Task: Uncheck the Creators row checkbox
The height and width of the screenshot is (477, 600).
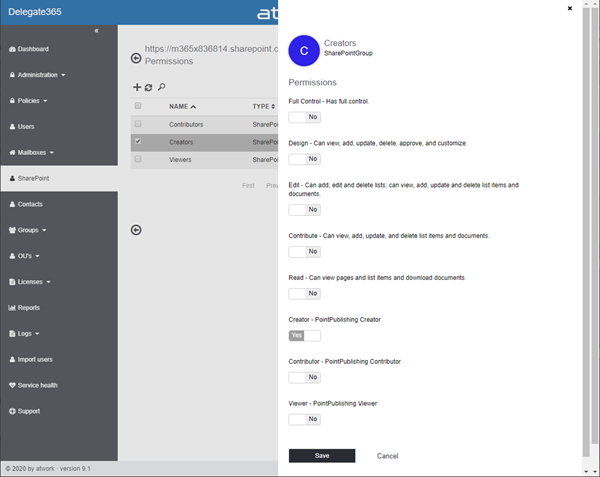Action: 138,142
